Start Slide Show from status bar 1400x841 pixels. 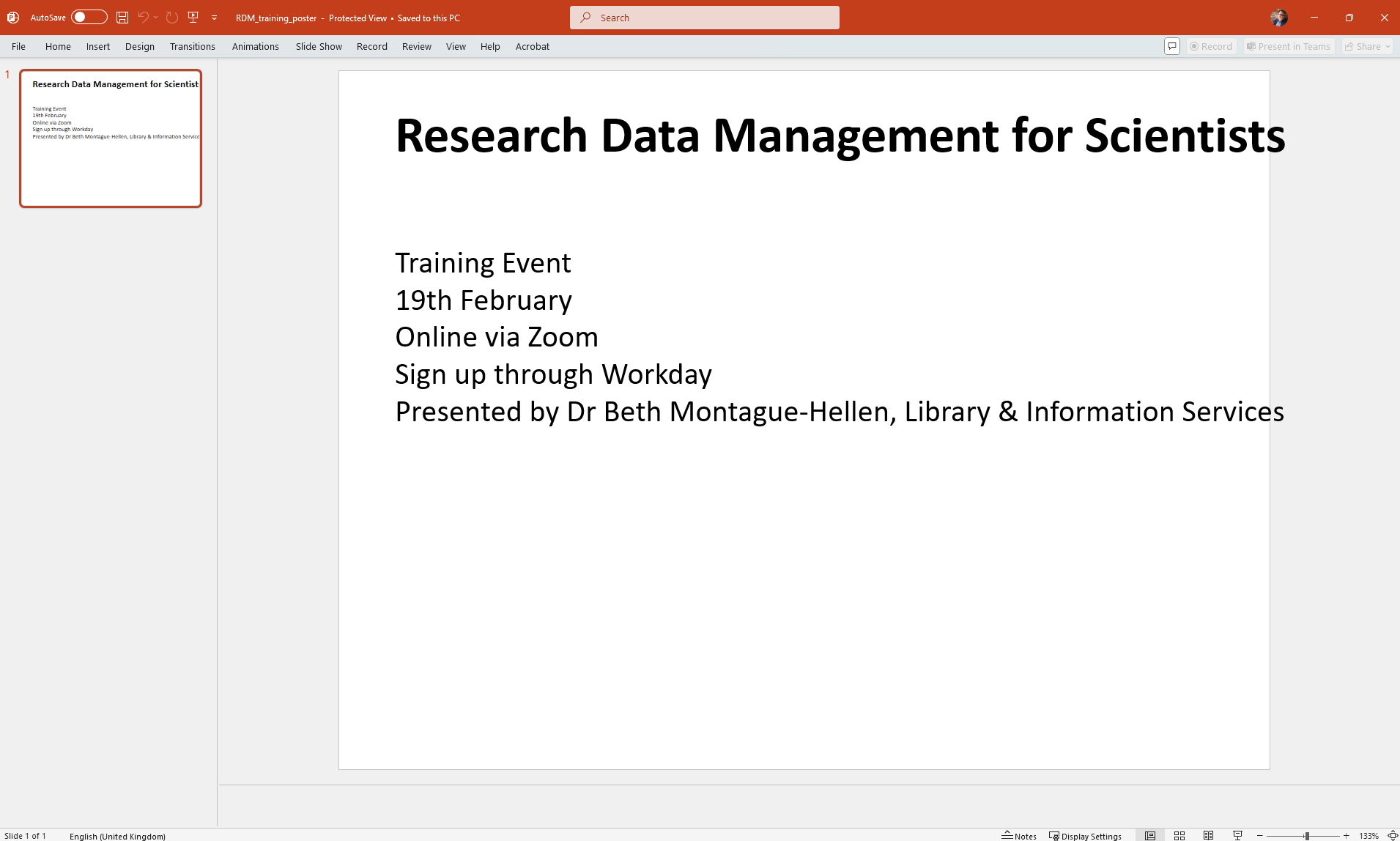1238,836
